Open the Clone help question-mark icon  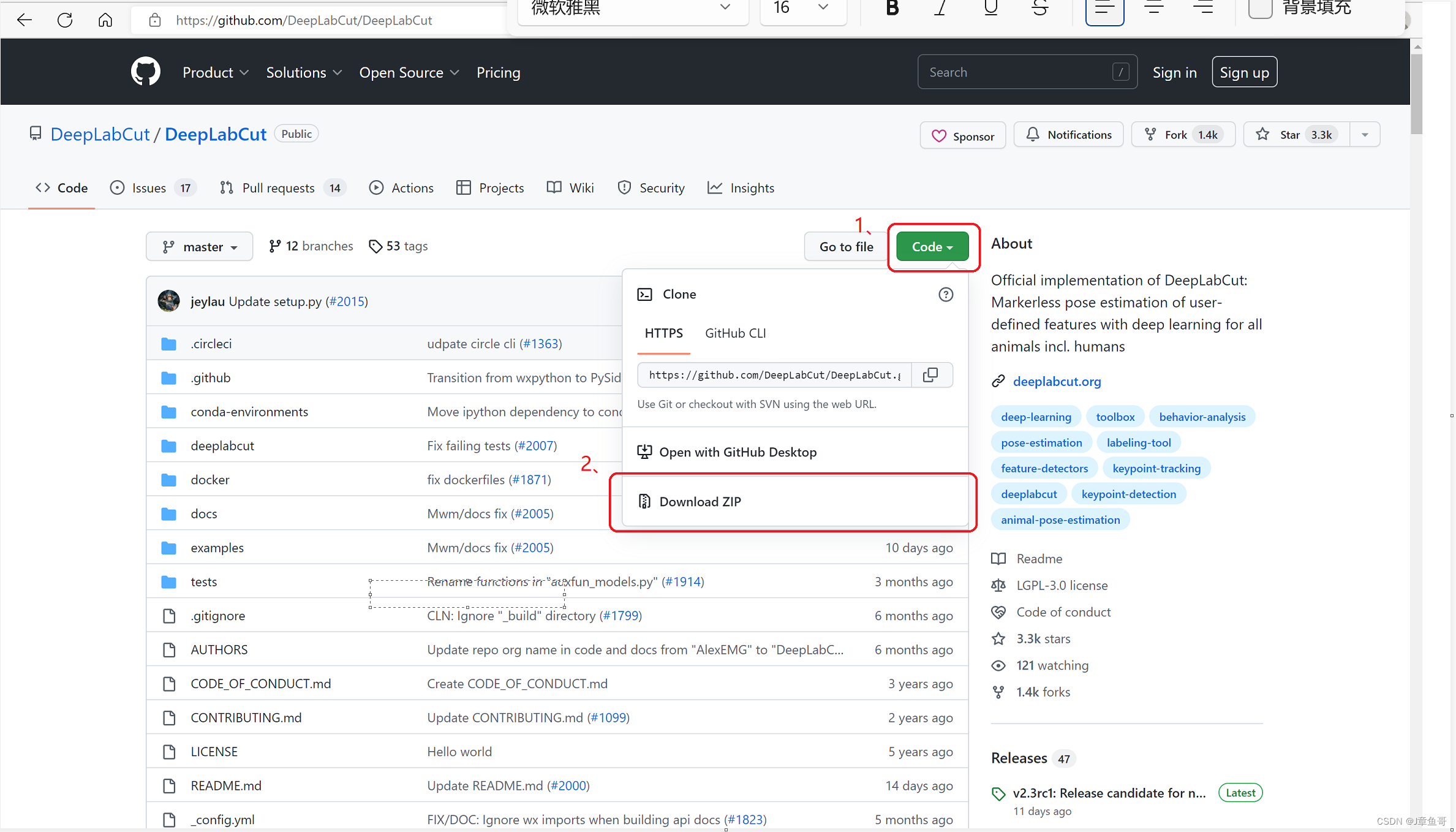[x=945, y=295]
